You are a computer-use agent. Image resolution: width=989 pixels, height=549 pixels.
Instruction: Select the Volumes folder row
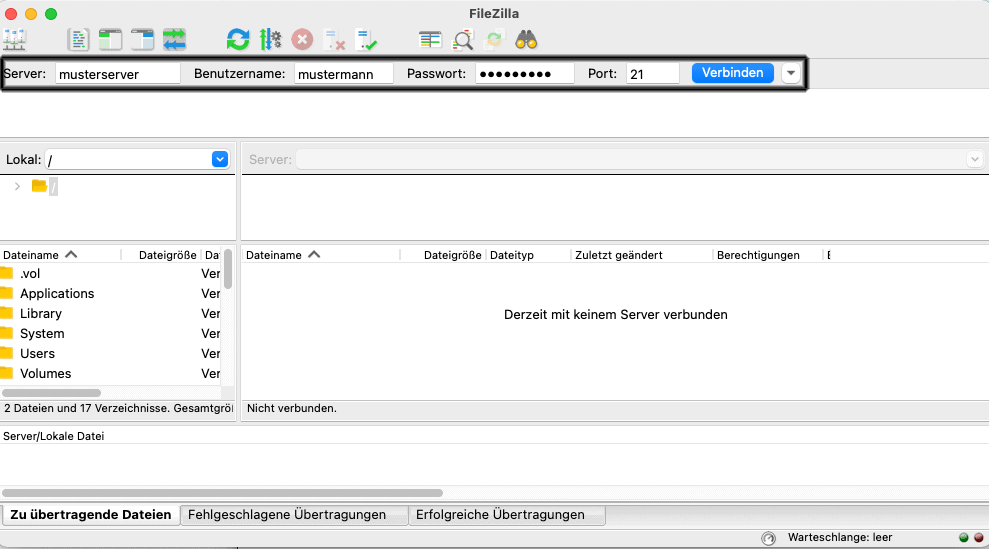111,374
